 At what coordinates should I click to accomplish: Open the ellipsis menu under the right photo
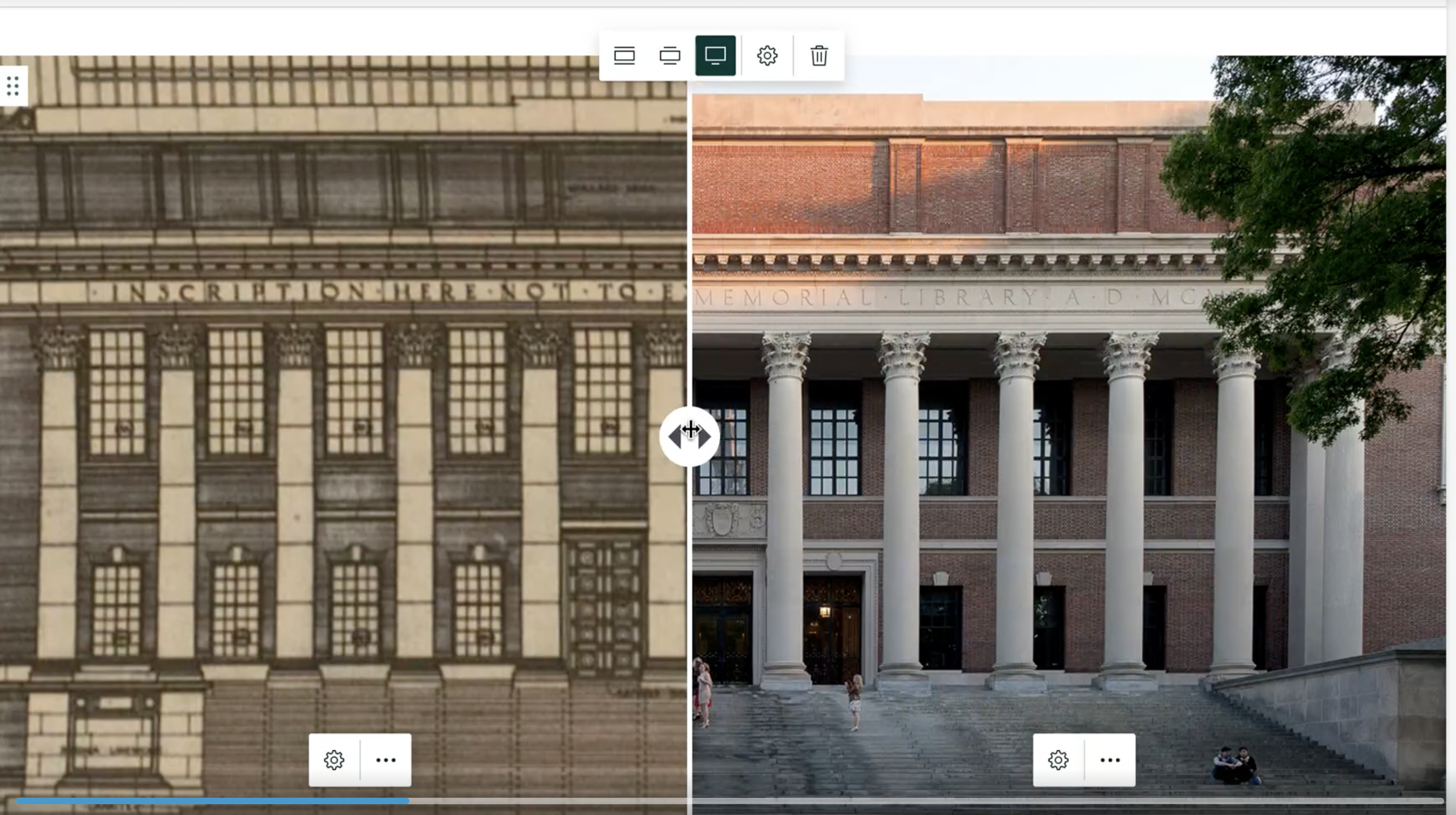point(1109,759)
